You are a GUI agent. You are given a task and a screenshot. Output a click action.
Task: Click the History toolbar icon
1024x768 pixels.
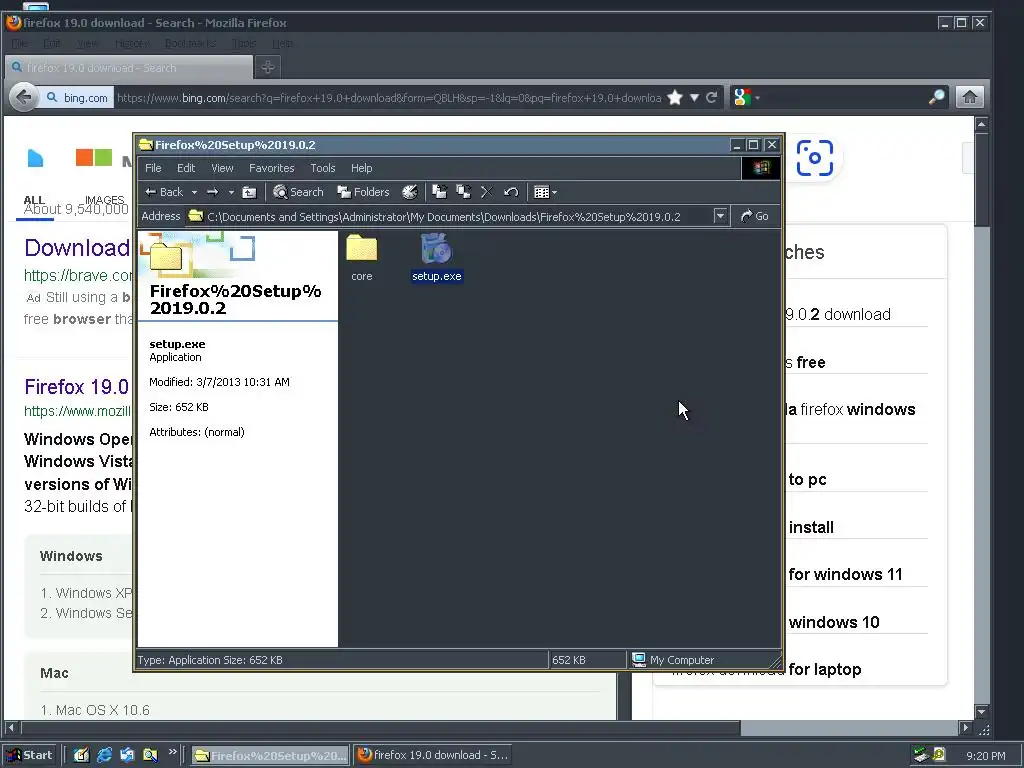pyautogui.click(x=409, y=192)
